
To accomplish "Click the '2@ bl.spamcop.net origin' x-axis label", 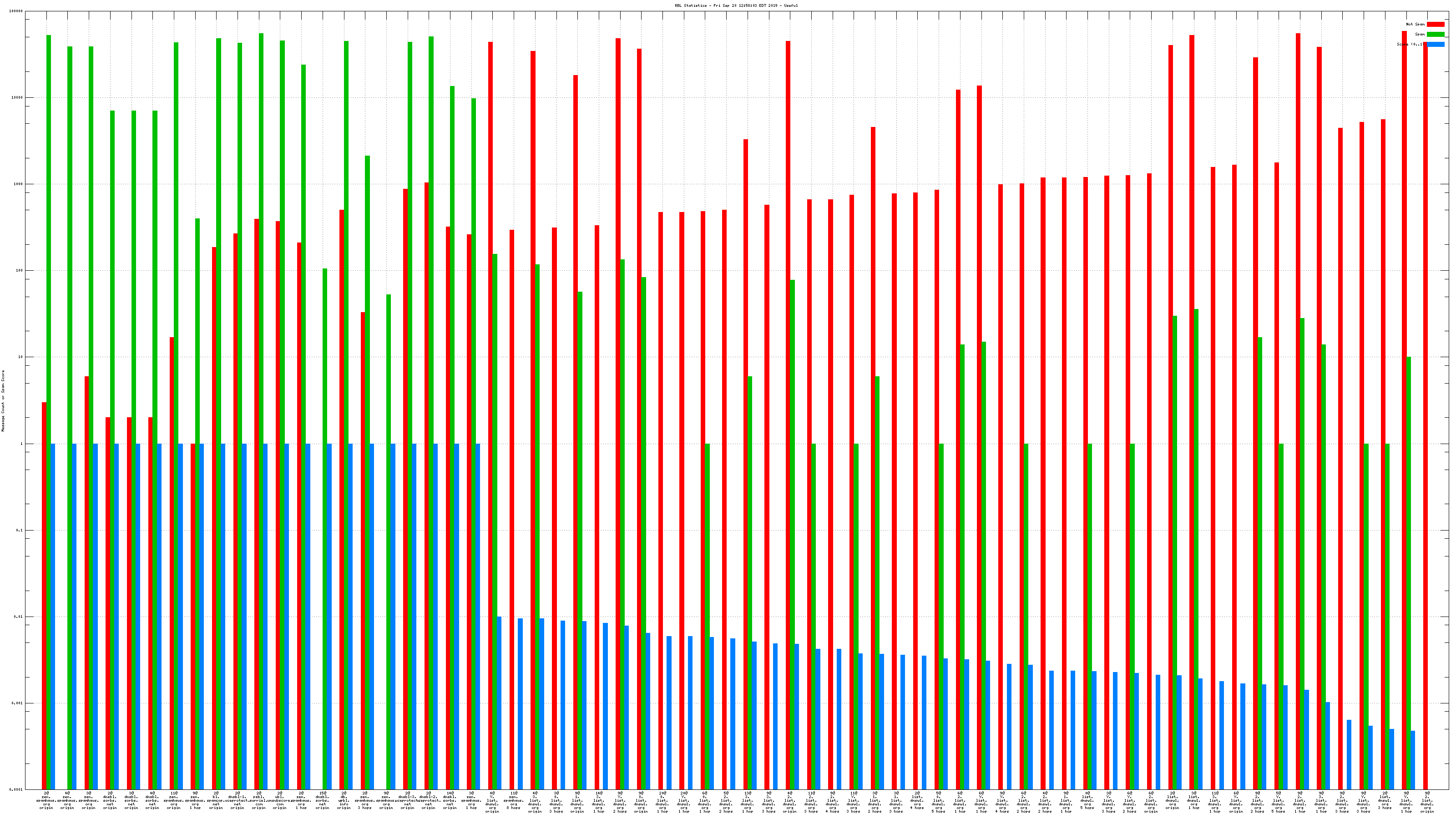I will click(216, 800).
